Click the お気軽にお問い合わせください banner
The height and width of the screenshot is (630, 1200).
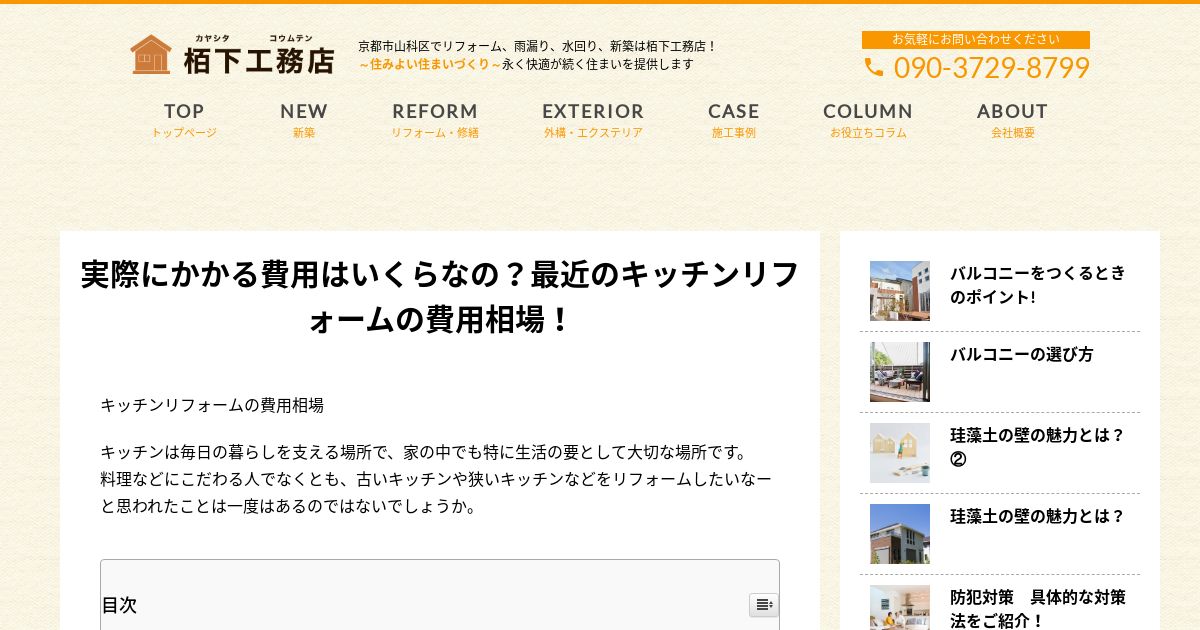(x=976, y=40)
